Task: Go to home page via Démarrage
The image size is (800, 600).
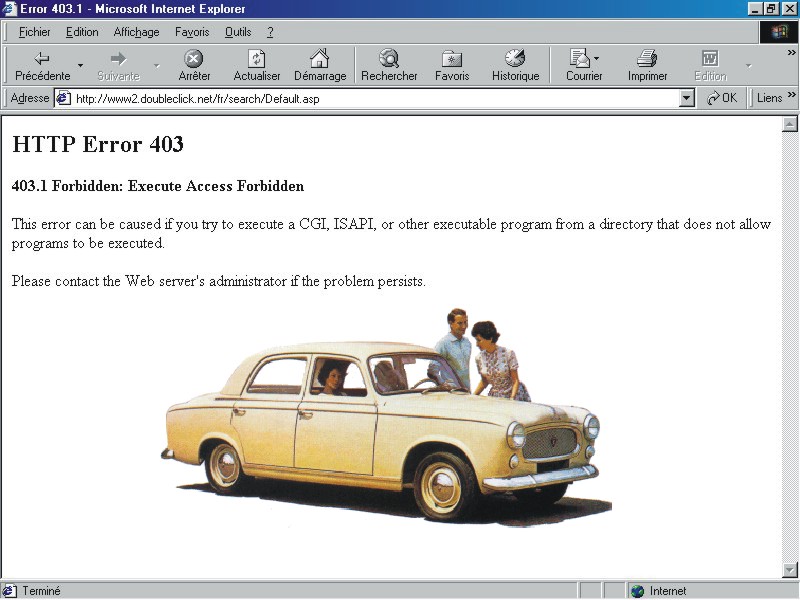Action: click(x=320, y=66)
